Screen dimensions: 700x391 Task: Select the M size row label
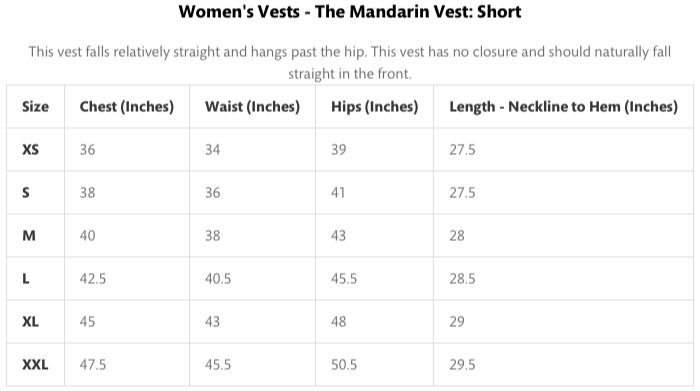click(29, 236)
